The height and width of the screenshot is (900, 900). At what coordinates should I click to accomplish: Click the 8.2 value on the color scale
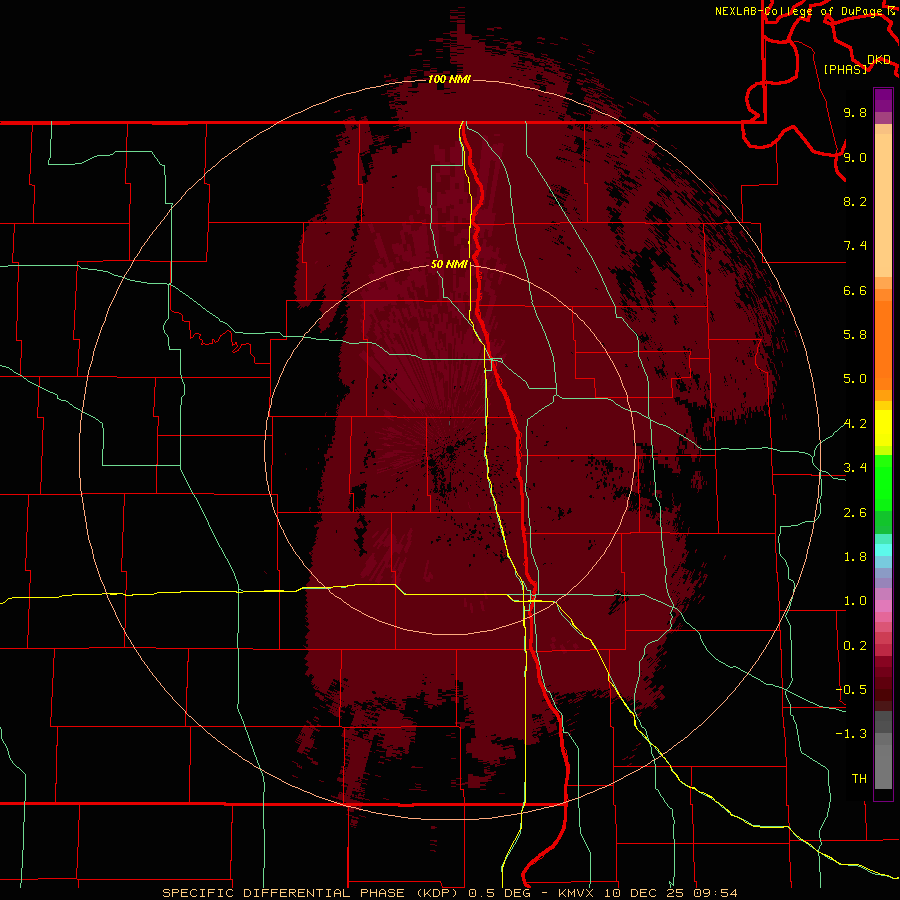click(x=855, y=201)
